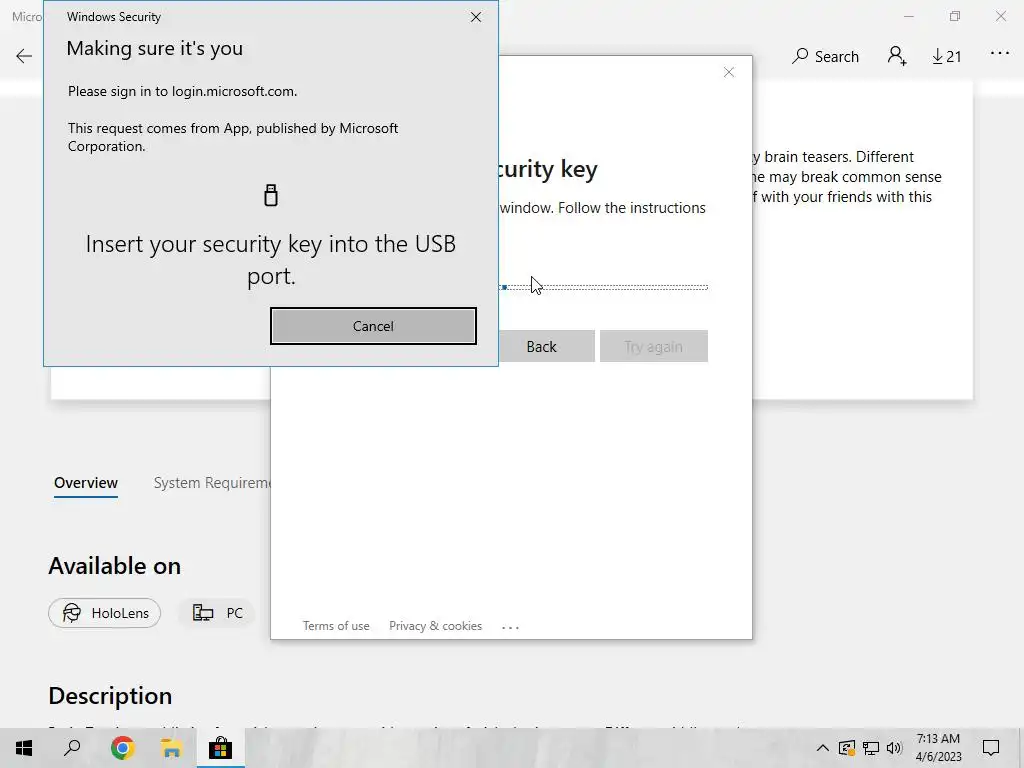
Task: View downloads and updates 21
Action: (946, 56)
